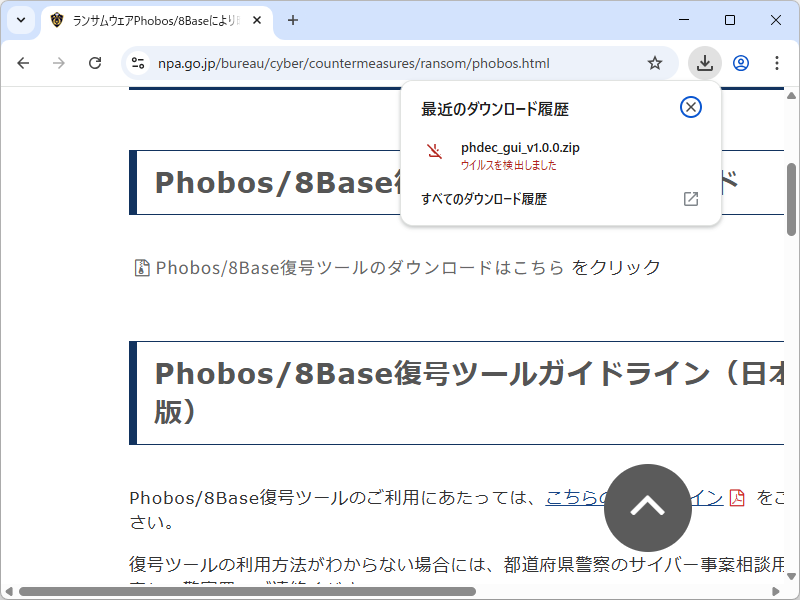This screenshot has width=800, height=600.
Task: Open the downloads tray icon
Action: tap(704, 62)
